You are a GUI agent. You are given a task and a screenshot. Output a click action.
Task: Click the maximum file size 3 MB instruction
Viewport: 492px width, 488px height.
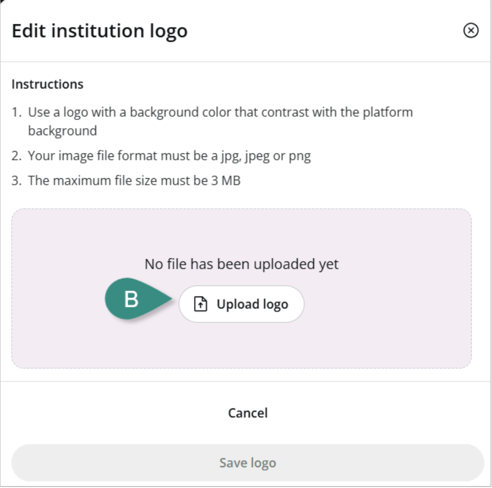(134, 181)
